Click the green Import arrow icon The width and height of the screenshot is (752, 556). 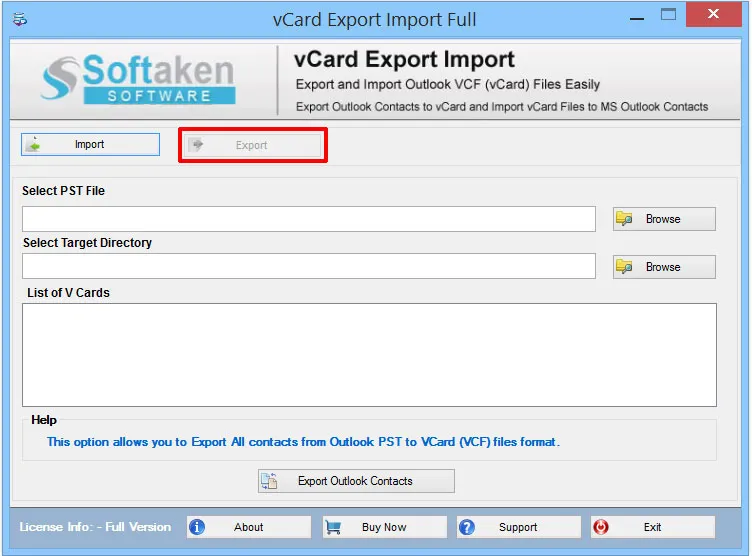[34, 144]
